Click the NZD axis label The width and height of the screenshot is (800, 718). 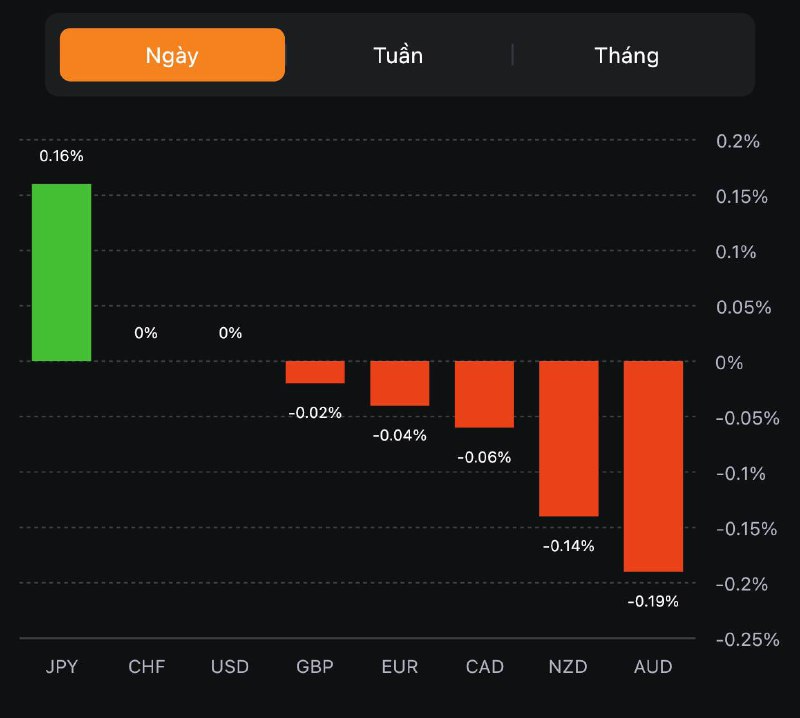click(x=569, y=667)
